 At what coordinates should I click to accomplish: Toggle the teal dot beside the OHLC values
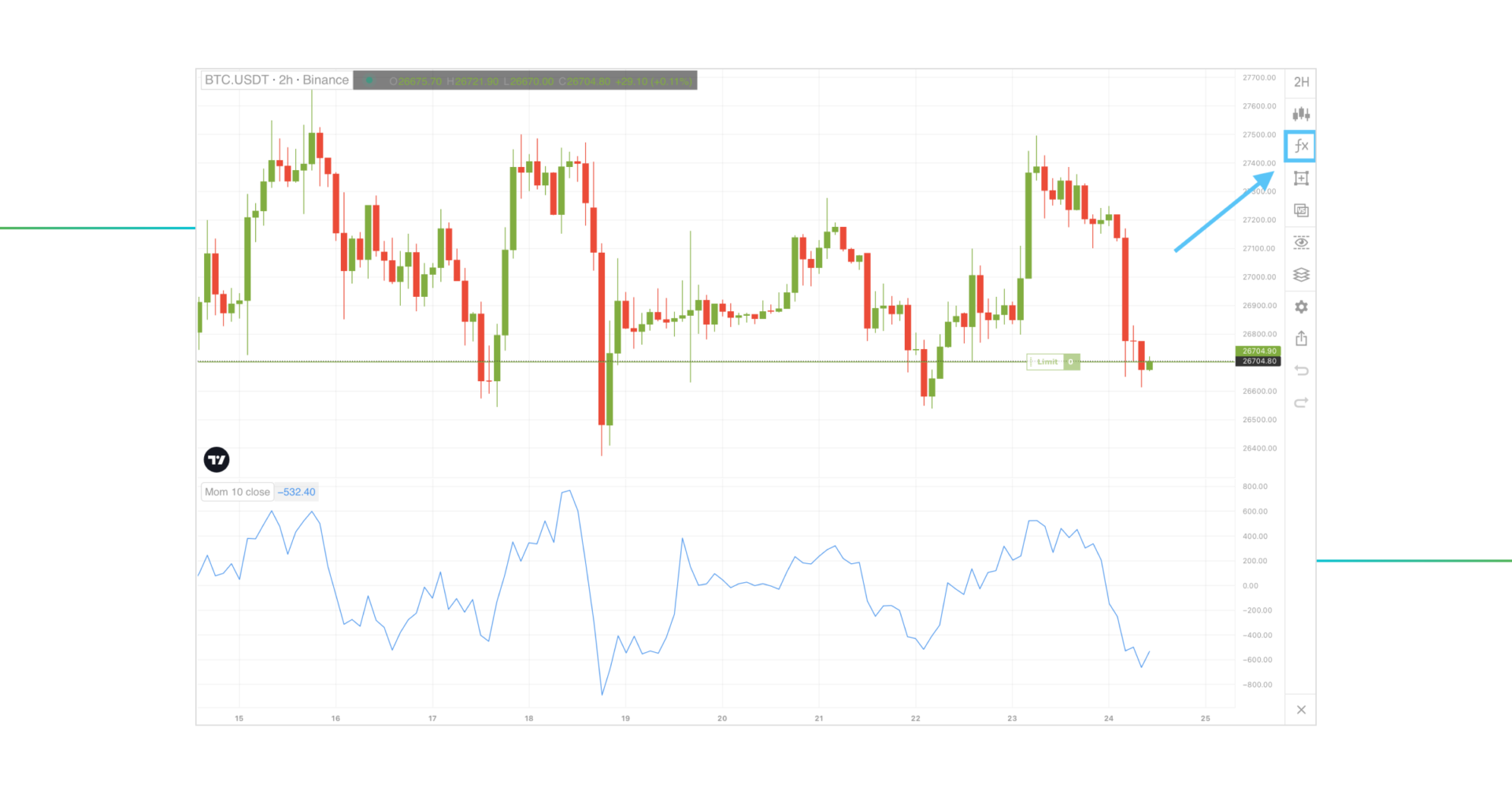369,80
